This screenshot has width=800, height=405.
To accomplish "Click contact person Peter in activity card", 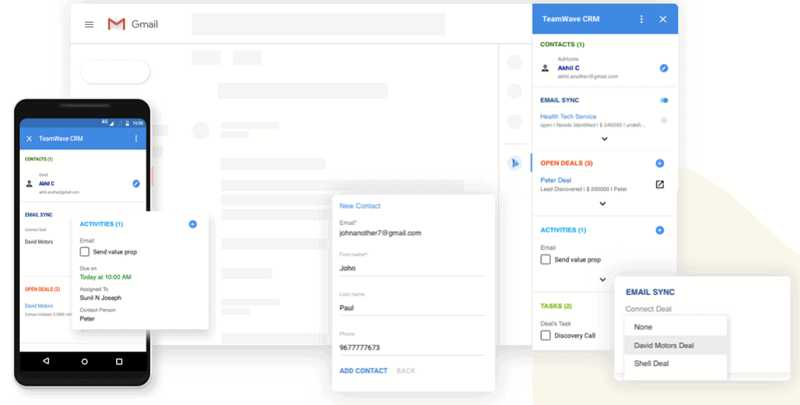I will [x=87, y=319].
